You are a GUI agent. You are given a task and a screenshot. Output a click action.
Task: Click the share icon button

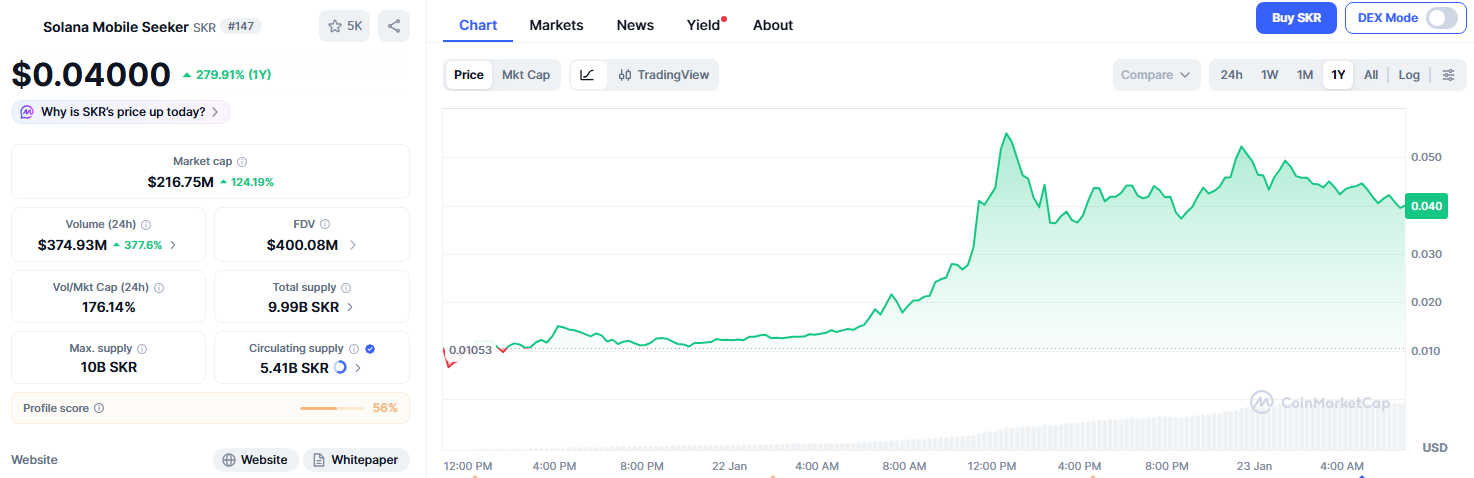tap(394, 26)
